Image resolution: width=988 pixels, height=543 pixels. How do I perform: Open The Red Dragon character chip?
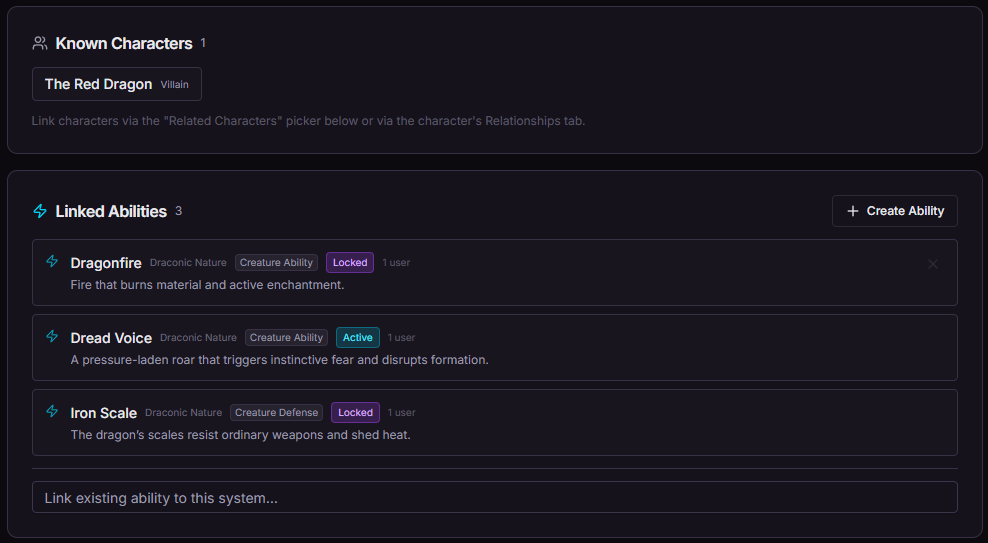(117, 84)
